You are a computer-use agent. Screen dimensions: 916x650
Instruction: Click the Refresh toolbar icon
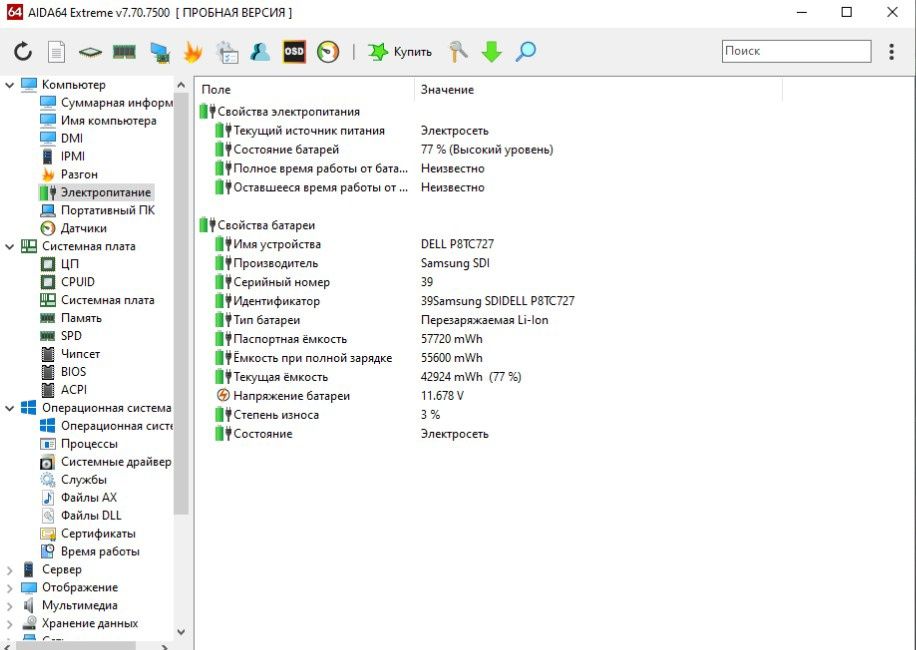23,51
